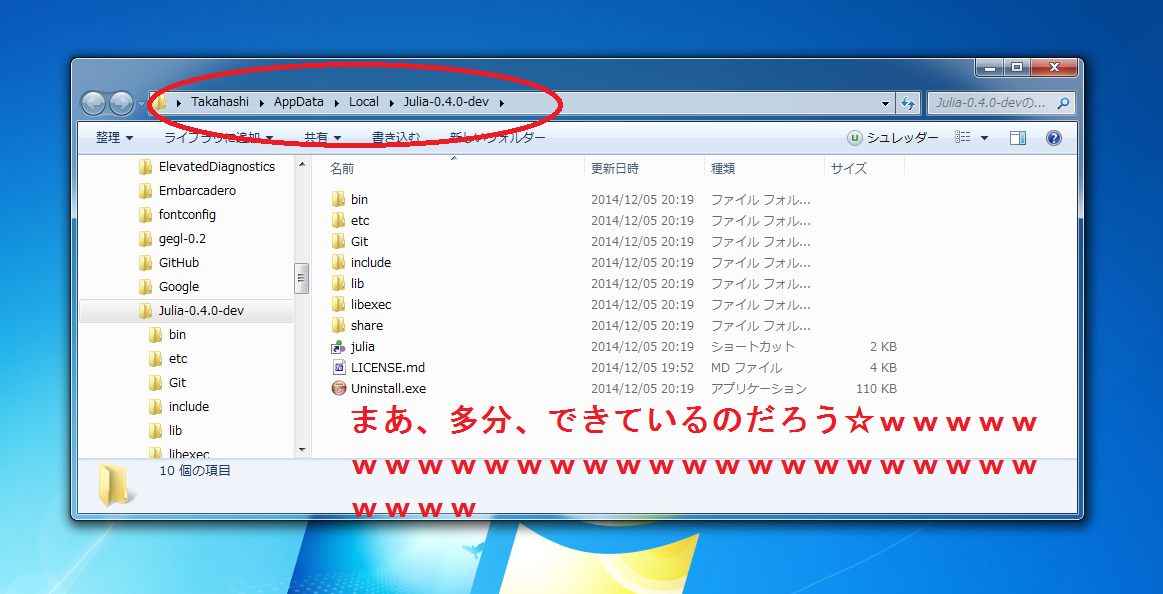Click the 新しいフォルダー toolbar button
Image resolution: width=1163 pixels, height=594 pixels.
tap(498, 138)
